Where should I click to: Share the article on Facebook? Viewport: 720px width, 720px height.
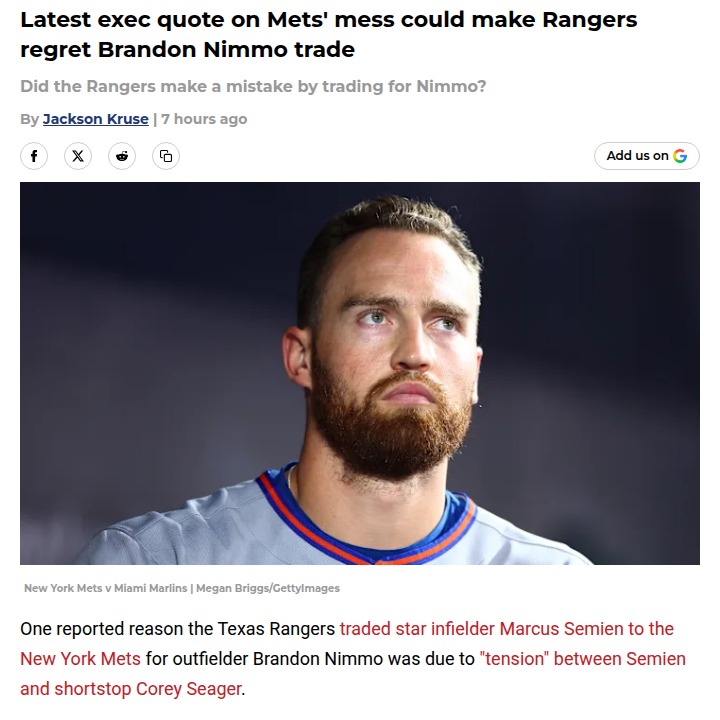pos(34,156)
